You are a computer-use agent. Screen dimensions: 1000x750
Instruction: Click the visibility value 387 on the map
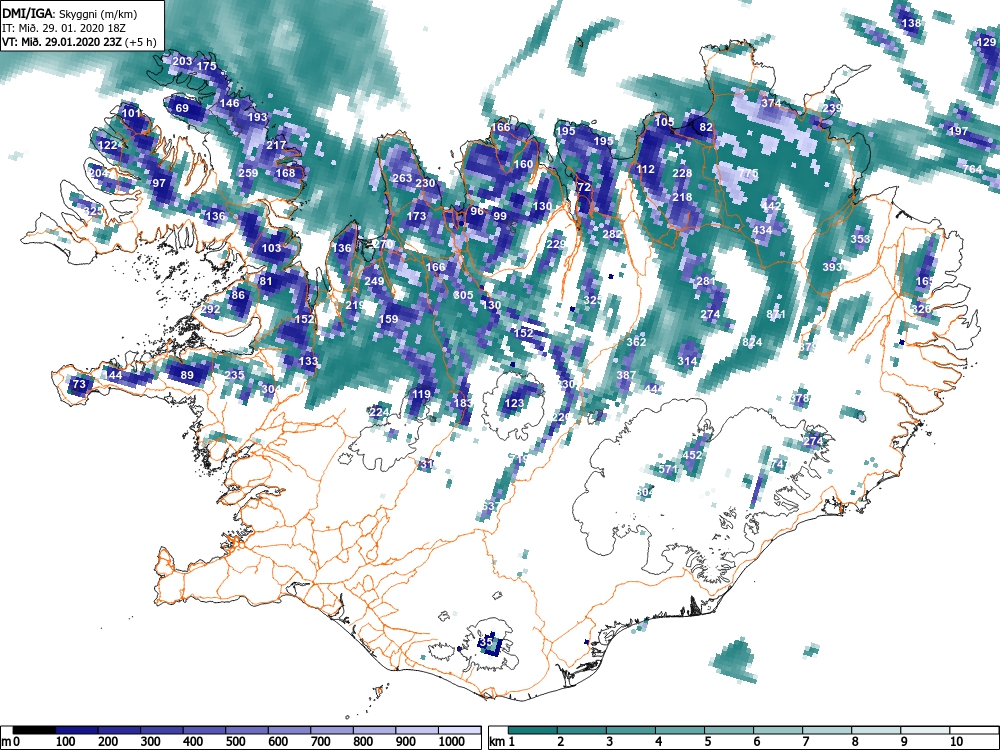pyautogui.click(x=626, y=375)
